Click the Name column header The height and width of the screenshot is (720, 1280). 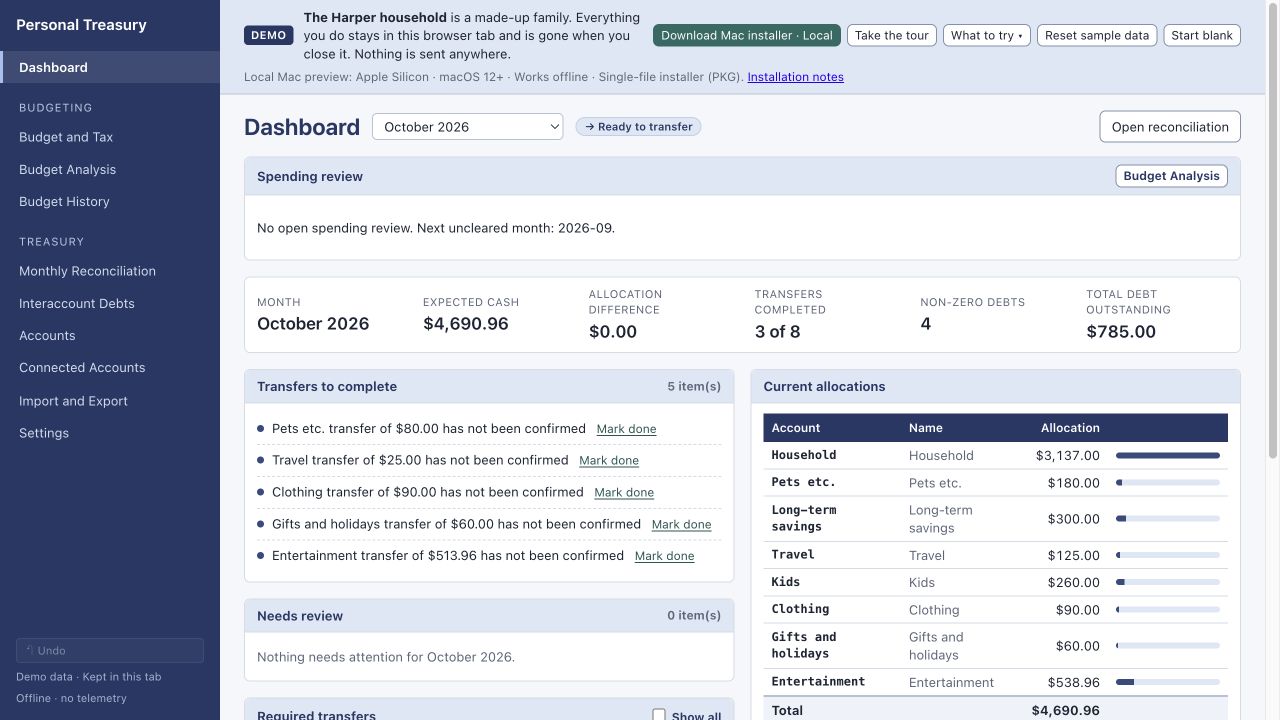point(926,428)
